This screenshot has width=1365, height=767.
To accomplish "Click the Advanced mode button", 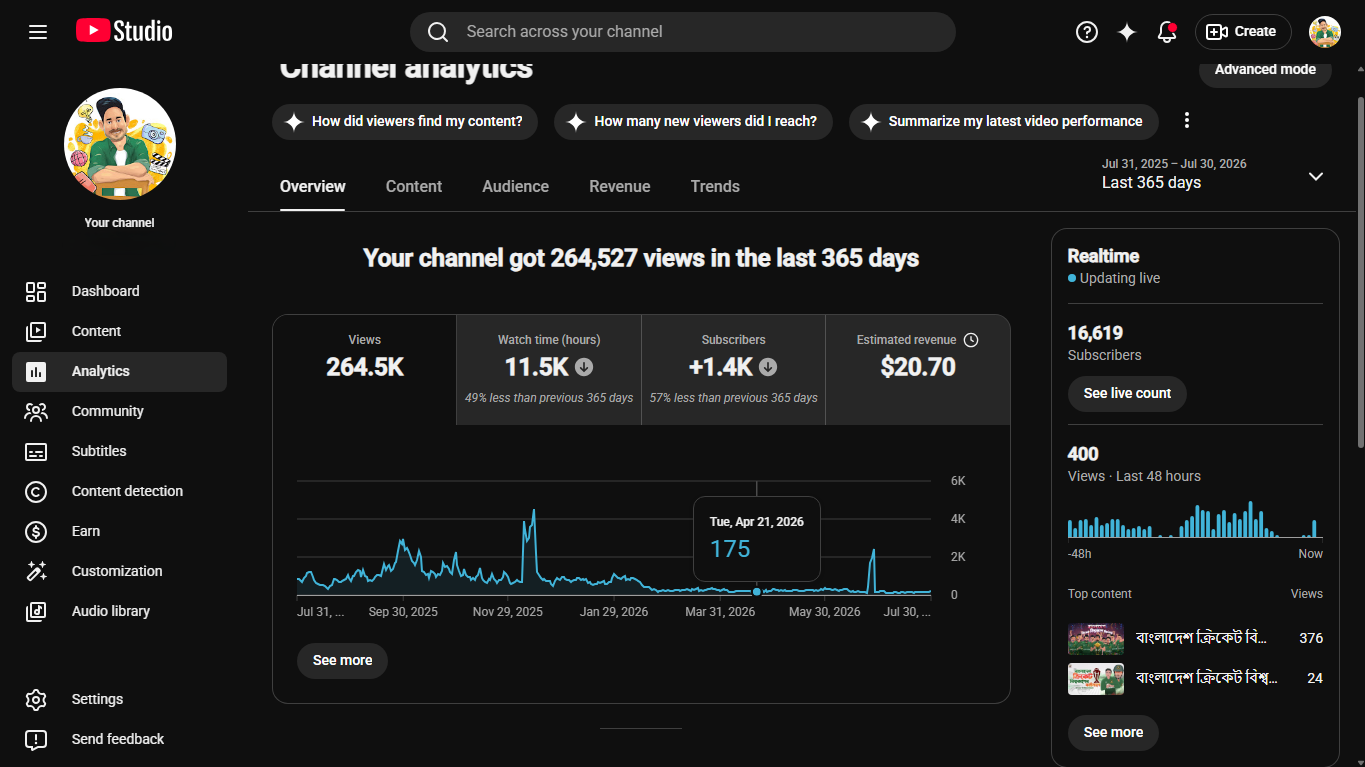I will tap(1265, 70).
